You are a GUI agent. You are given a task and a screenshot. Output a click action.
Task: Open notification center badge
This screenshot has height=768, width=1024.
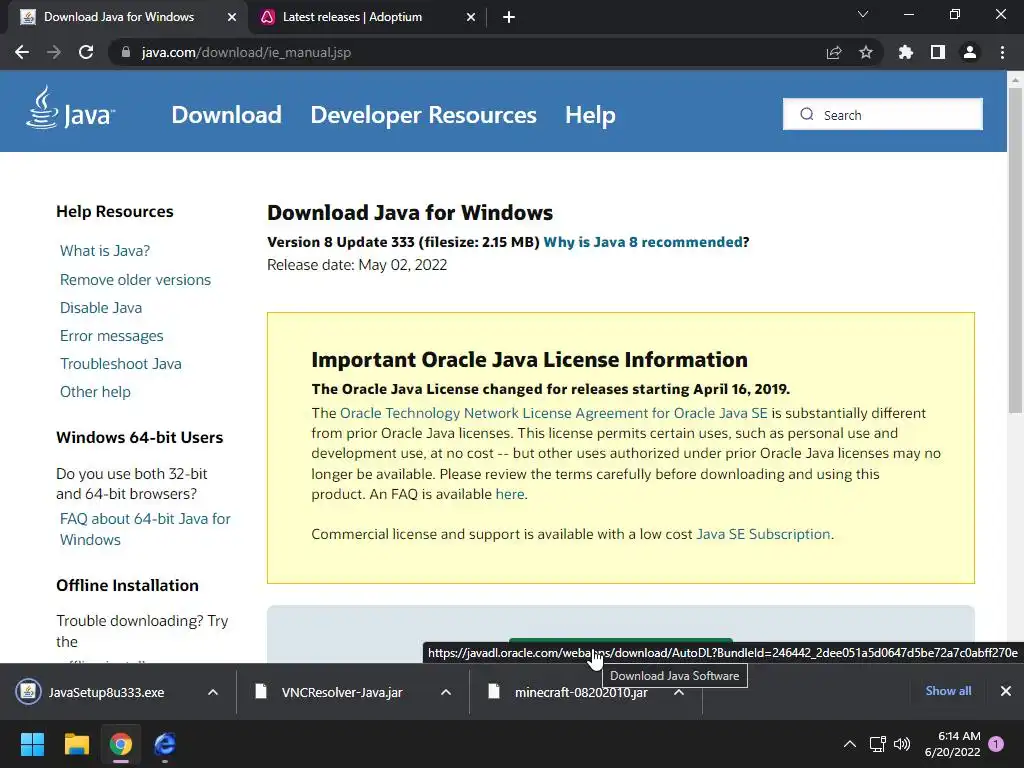[996, 744]
